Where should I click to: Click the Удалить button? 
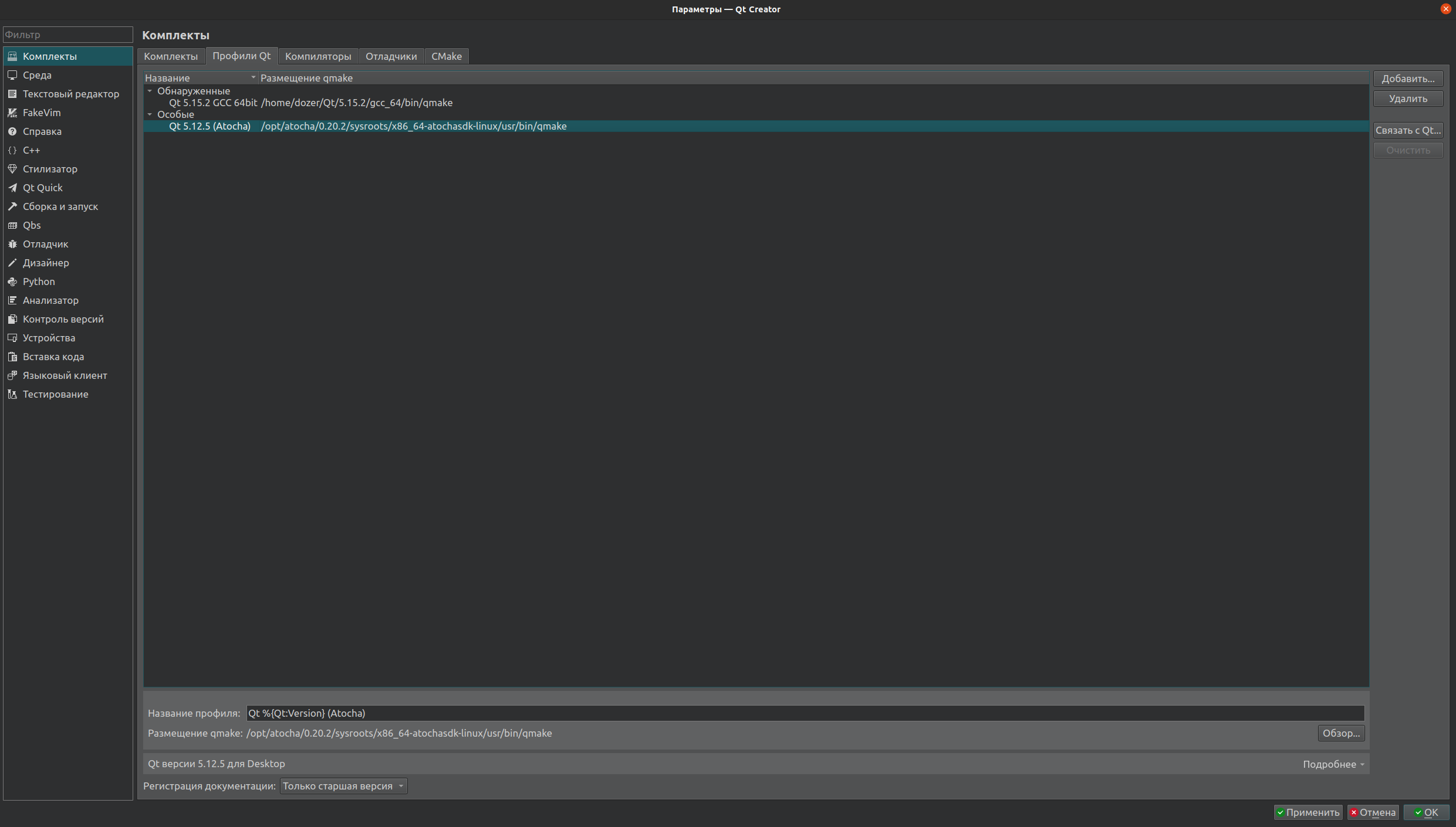point(1408,99)
